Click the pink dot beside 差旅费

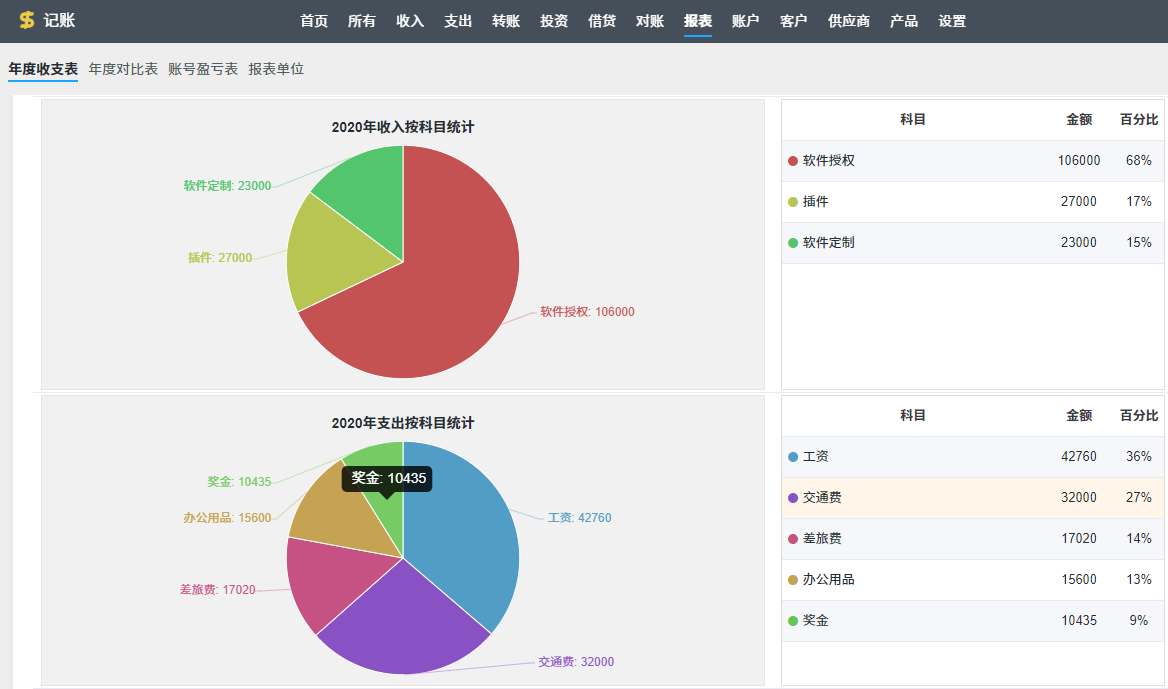coord(793,539)
